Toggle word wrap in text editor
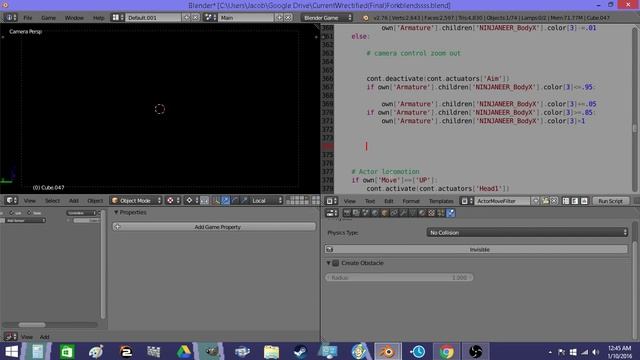 click(575, 201)
